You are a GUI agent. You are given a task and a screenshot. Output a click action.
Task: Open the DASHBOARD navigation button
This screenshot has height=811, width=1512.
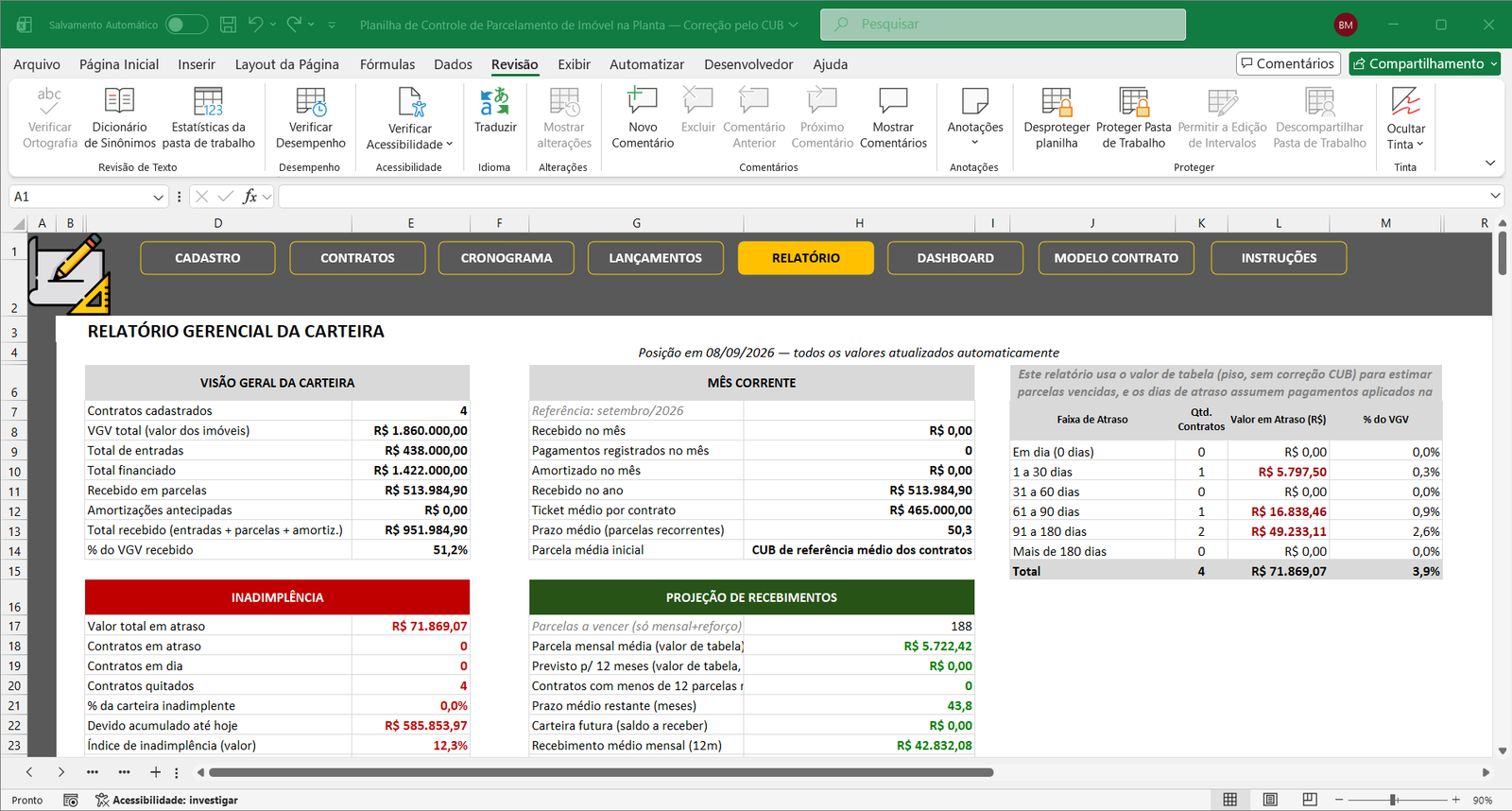[x=955, y=258]
